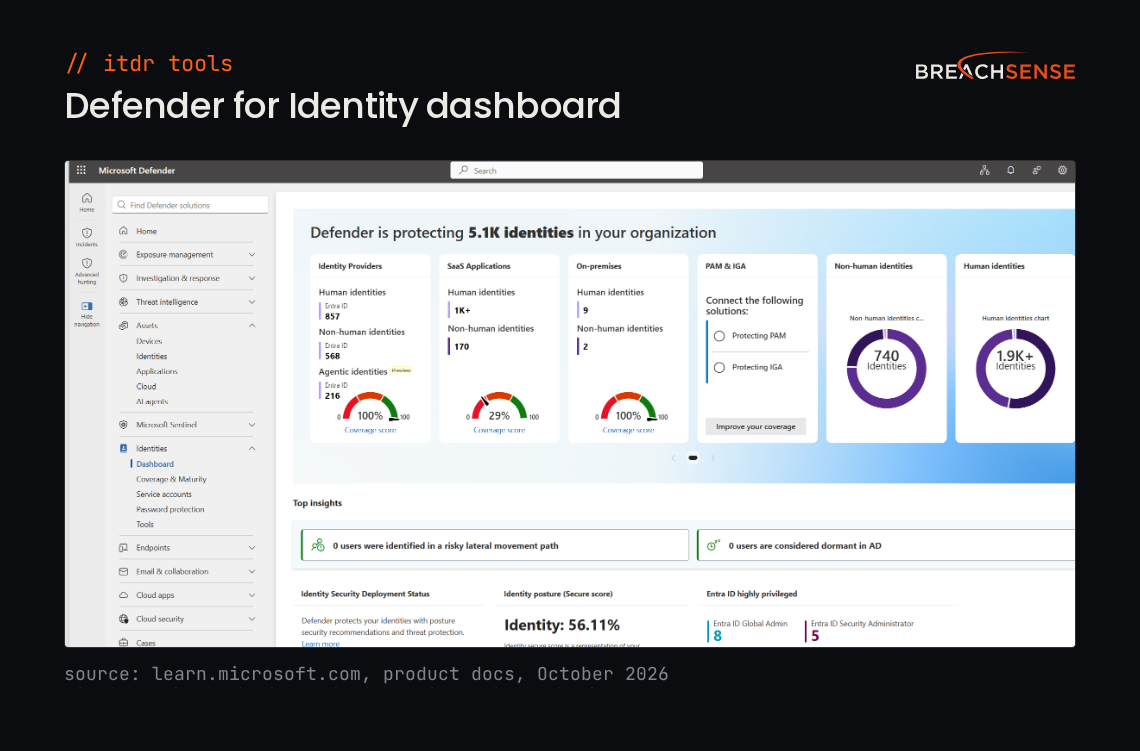Open the settings gear in the top bar
1140x751 pixels.
(x=1062, y=170)
